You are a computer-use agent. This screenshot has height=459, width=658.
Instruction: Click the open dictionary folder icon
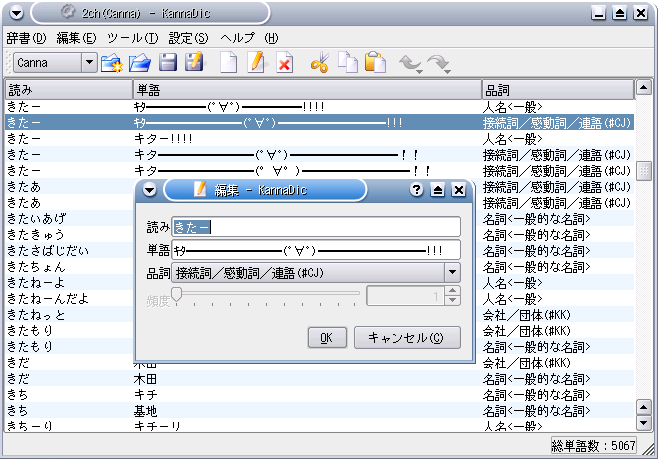(x=140, y=63)
